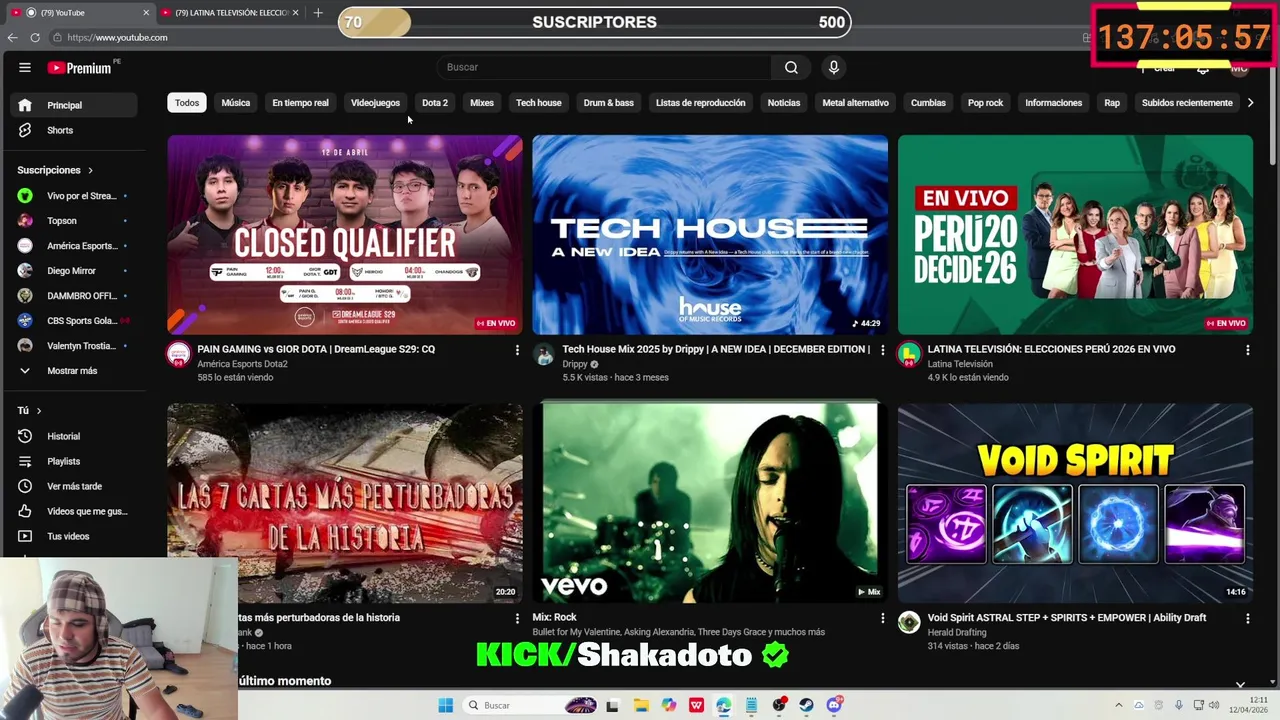Select the Dota 2 filter chip
The height and width of the screenshot is (720, 1280).
435,103
